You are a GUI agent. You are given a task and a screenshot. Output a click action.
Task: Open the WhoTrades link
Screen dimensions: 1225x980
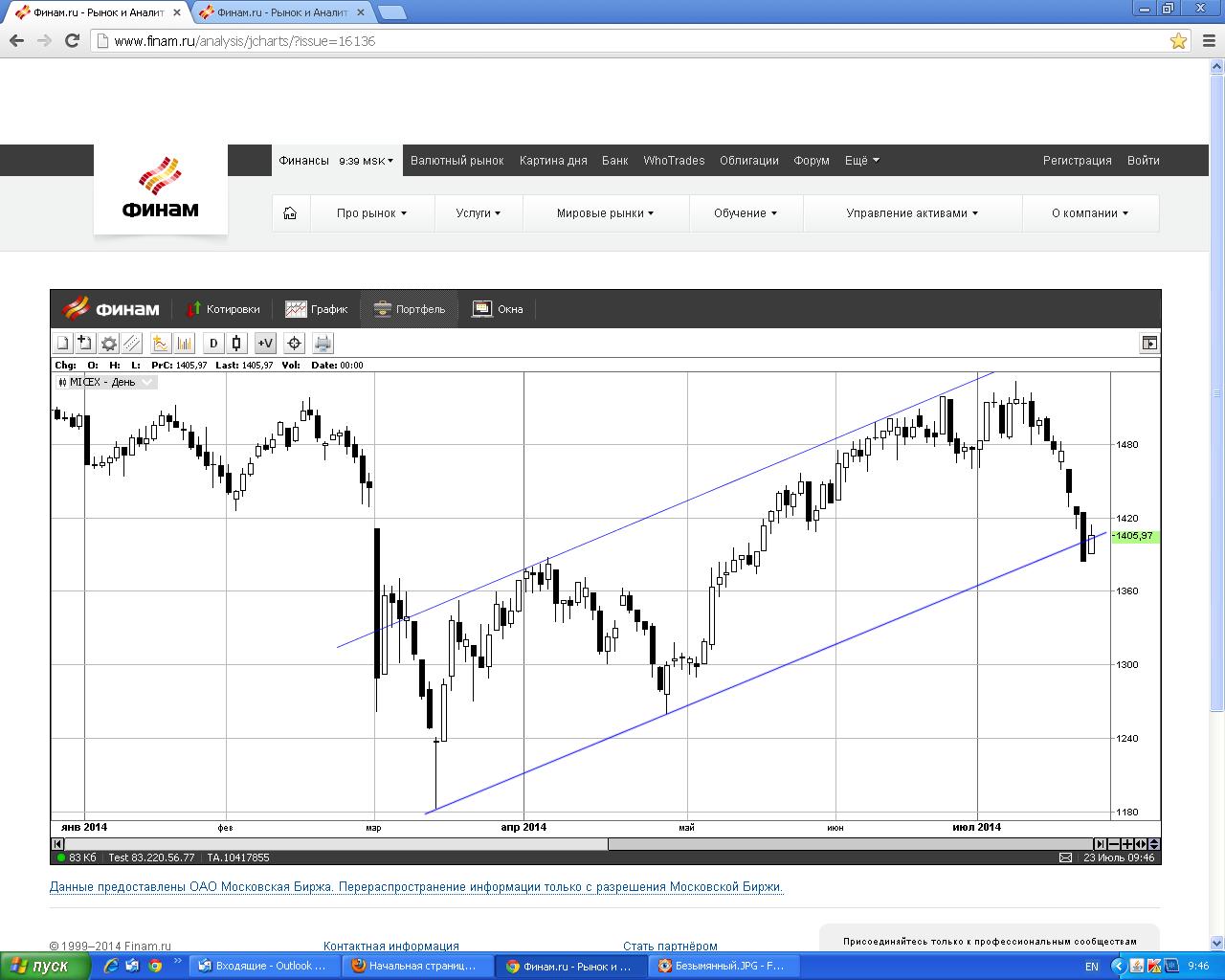point(674,161)
